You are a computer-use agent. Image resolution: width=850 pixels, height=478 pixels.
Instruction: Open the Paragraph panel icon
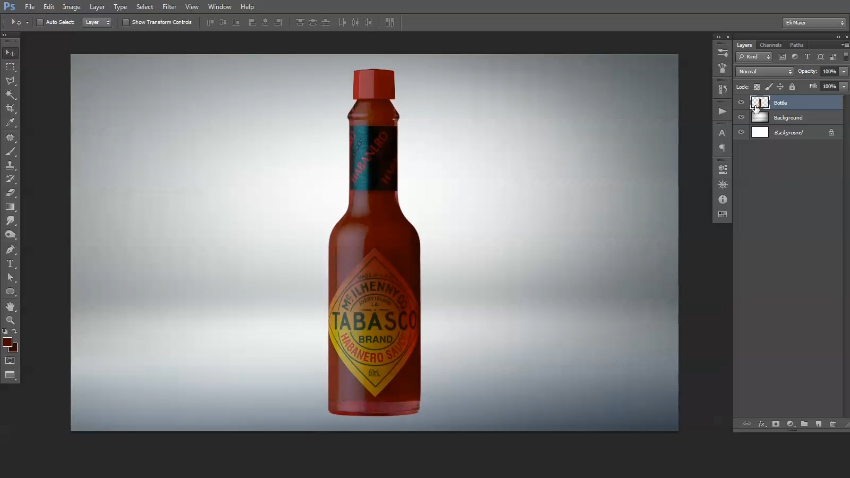[x=722, y=148]
